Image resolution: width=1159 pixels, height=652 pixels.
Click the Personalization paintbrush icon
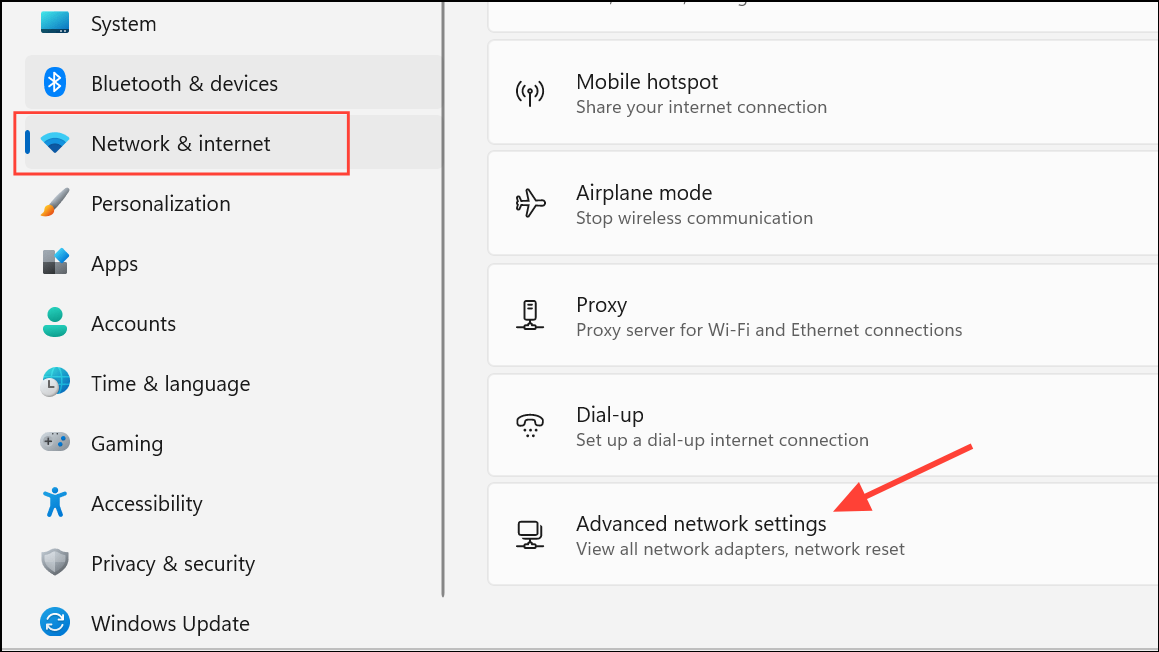click(55, 203)
